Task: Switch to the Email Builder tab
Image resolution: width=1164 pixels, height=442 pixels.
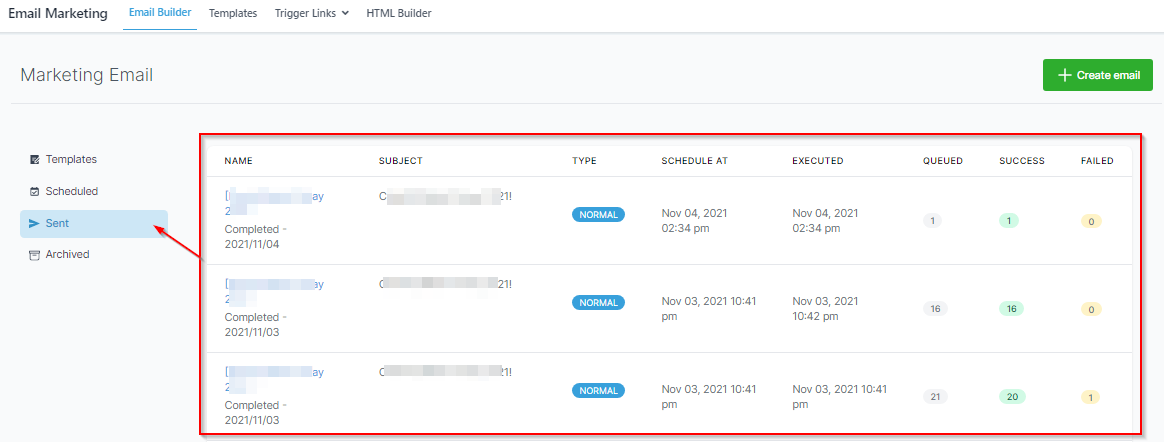Action: pos(160,13)
